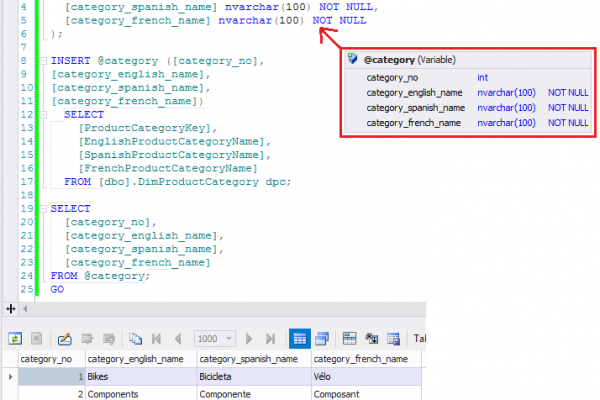The width and height of the screenshot is (600, 400).
Task: Collapse the SELECT block on line 12
Action: click(x=43, y=114)
